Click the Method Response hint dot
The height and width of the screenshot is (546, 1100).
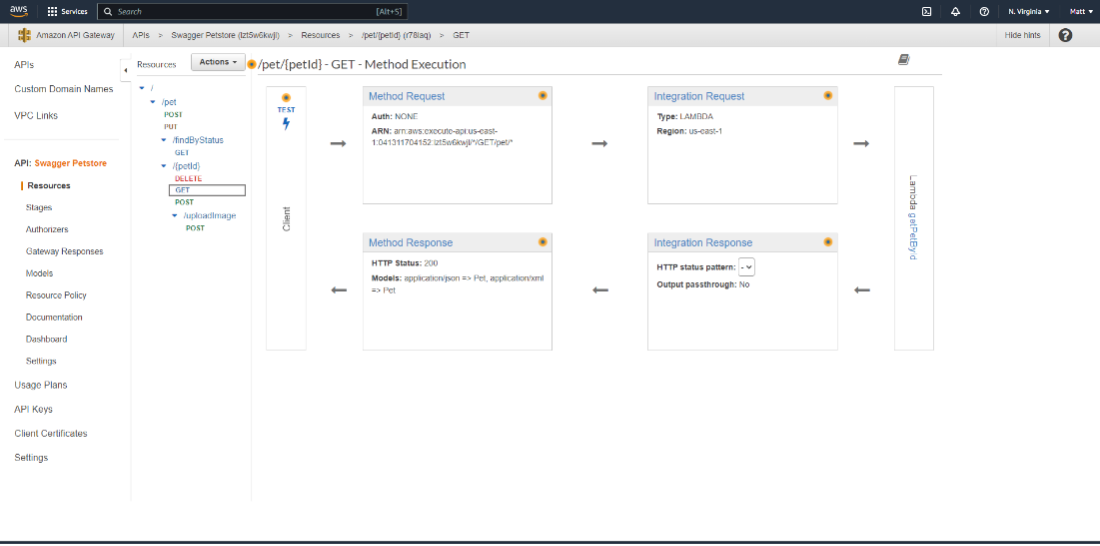pyautogui.click(x=542, y=242)
